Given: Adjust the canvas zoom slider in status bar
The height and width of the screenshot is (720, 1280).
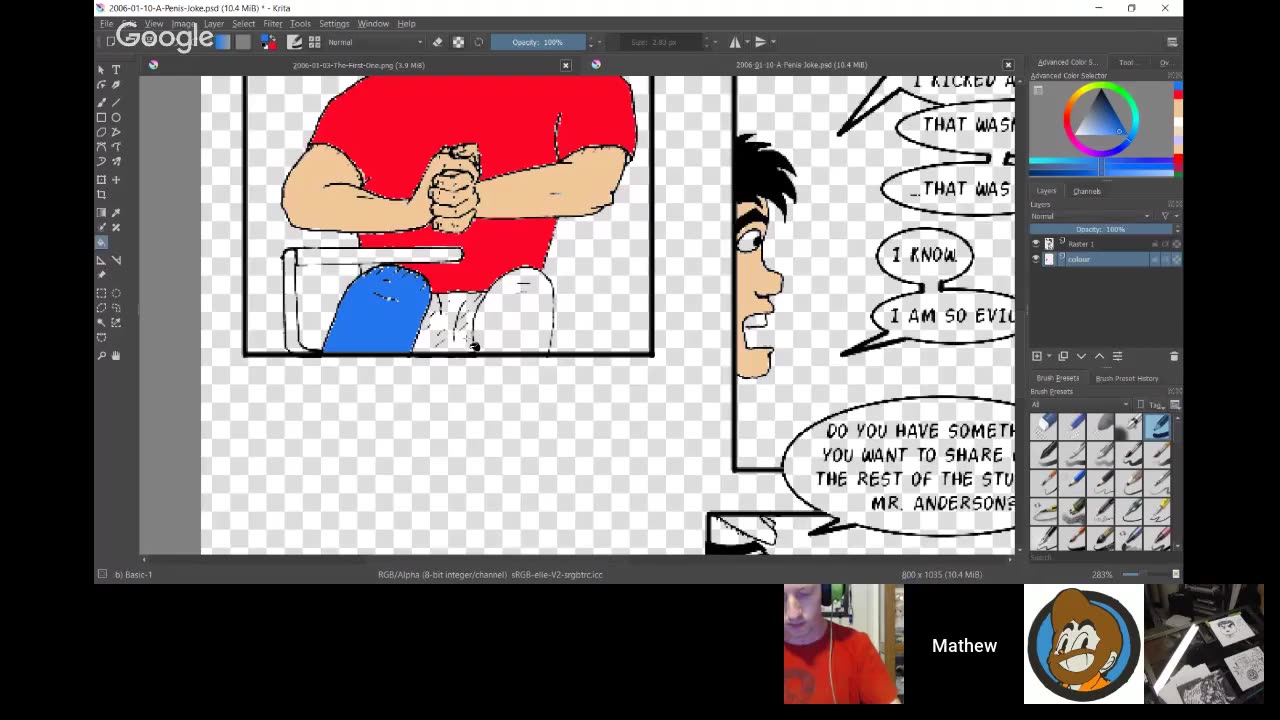Looking at the screenshot, I should [x=1144, y=574].
